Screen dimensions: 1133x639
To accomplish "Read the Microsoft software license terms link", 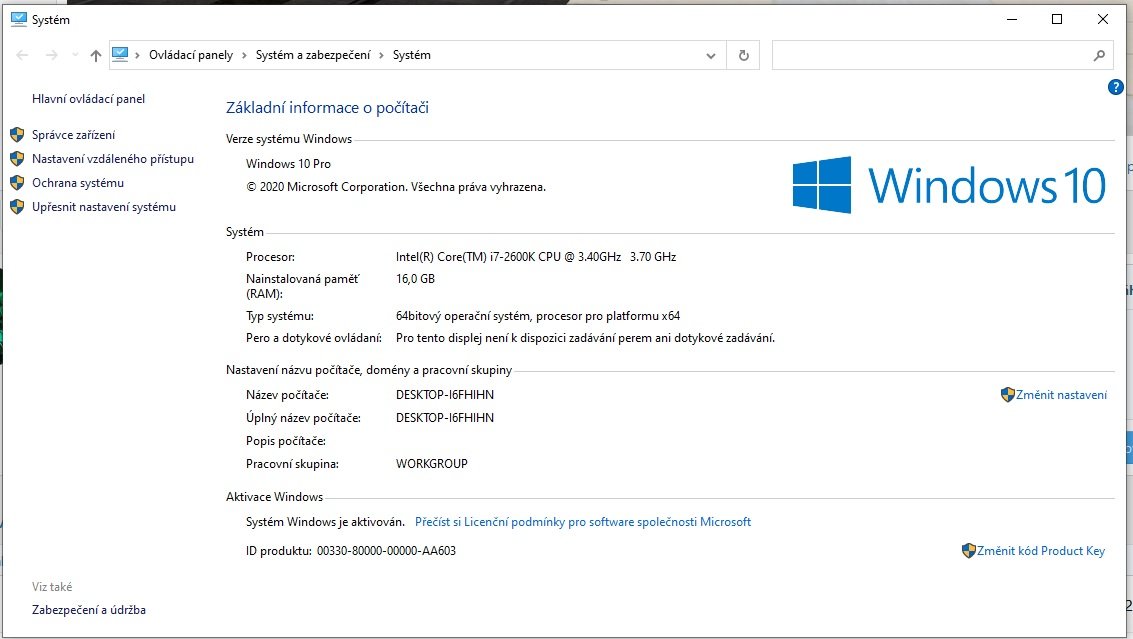I will pos(582,522).
